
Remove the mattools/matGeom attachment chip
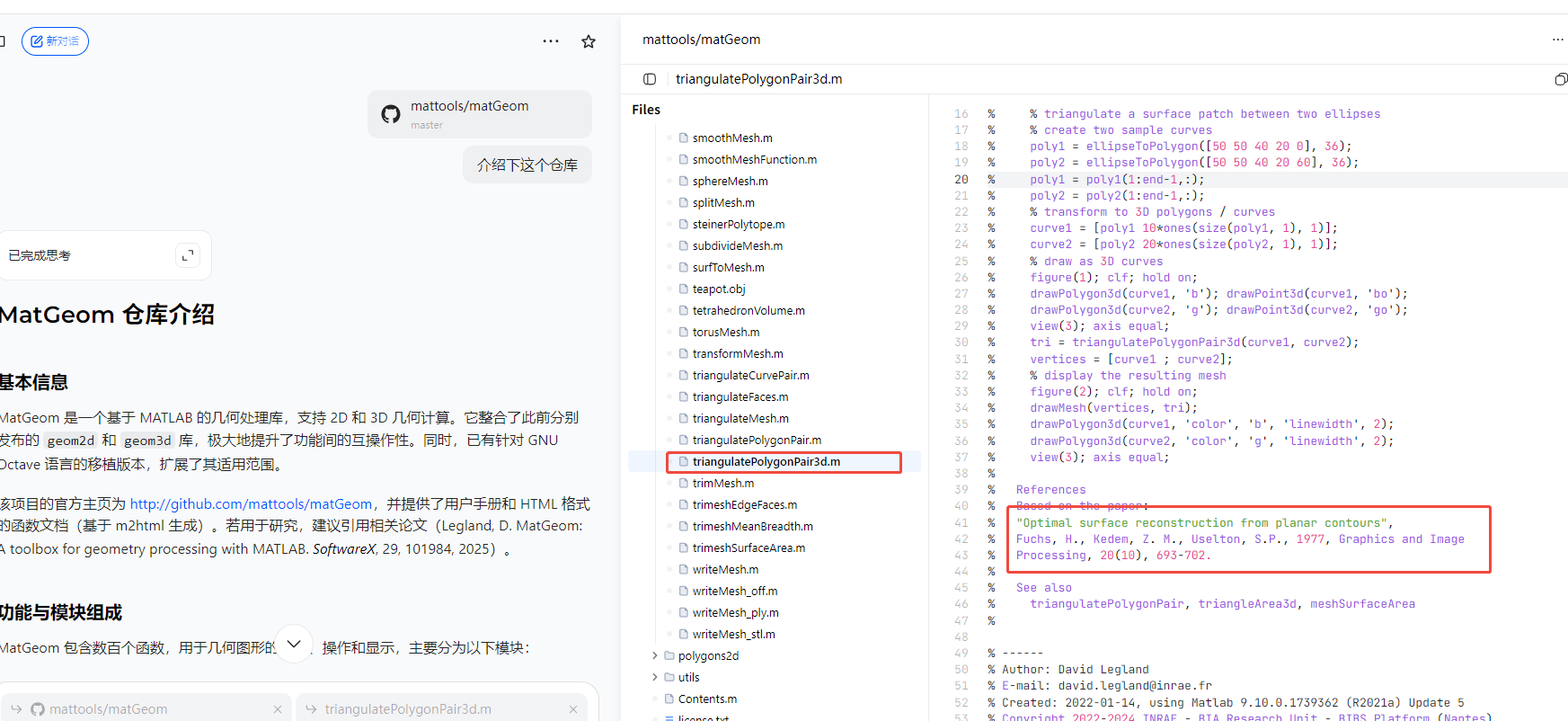(278, 709)
